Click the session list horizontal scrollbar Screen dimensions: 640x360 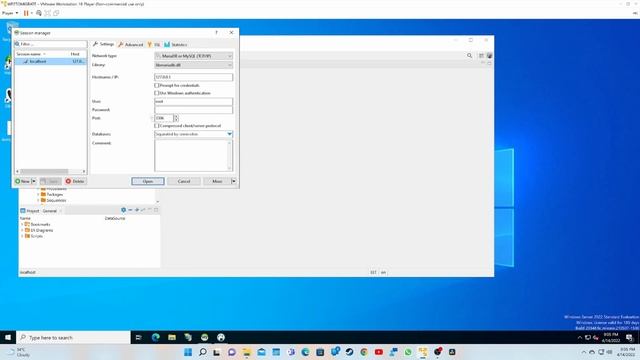pos(51,171)
